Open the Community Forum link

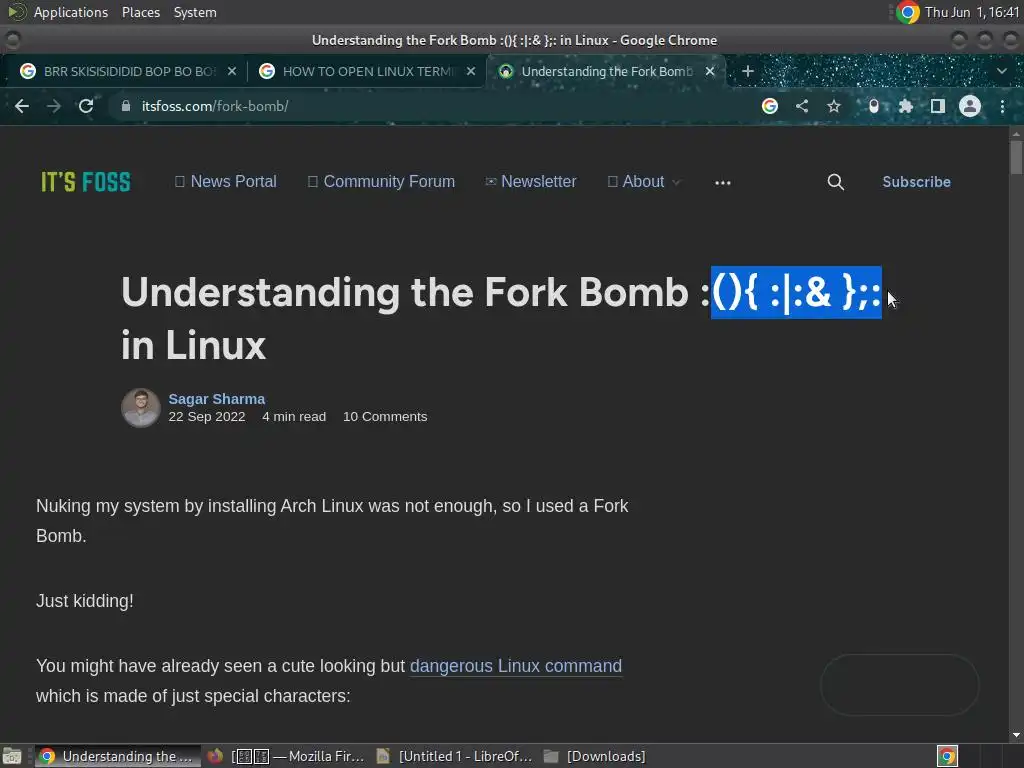(381, 182)
